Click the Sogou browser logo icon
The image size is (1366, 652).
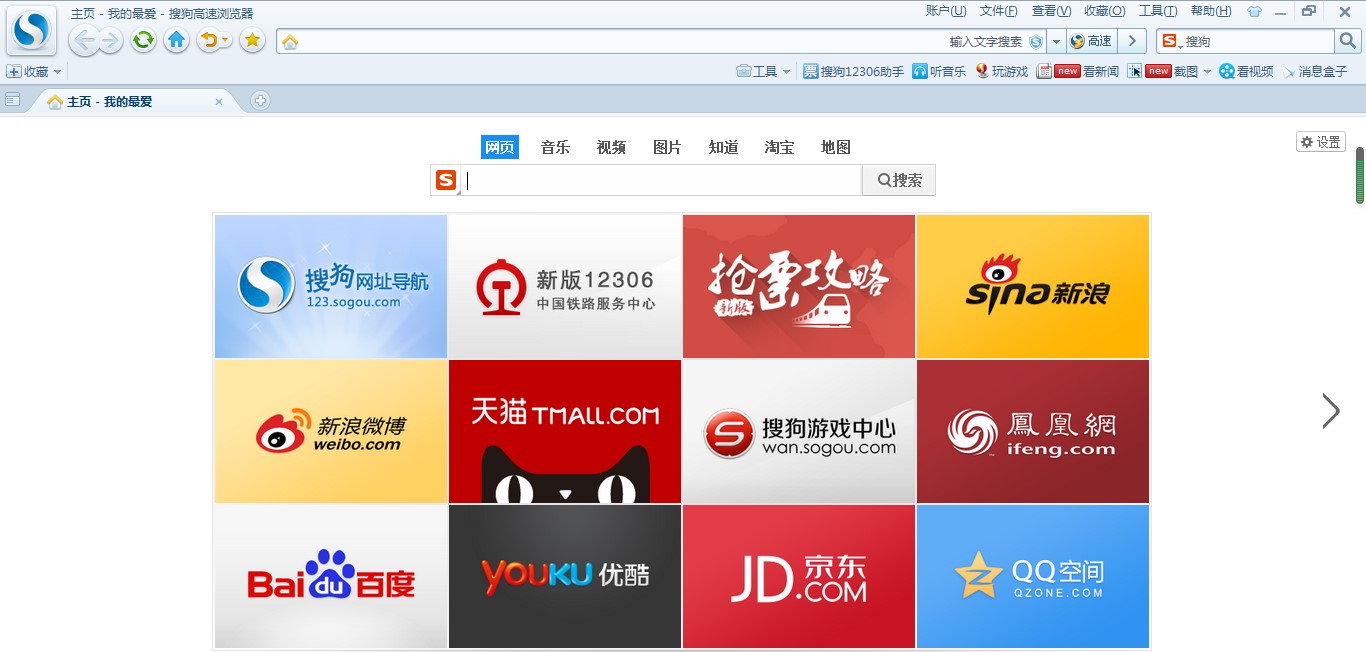pyautogui.click(x=32, y=31)
